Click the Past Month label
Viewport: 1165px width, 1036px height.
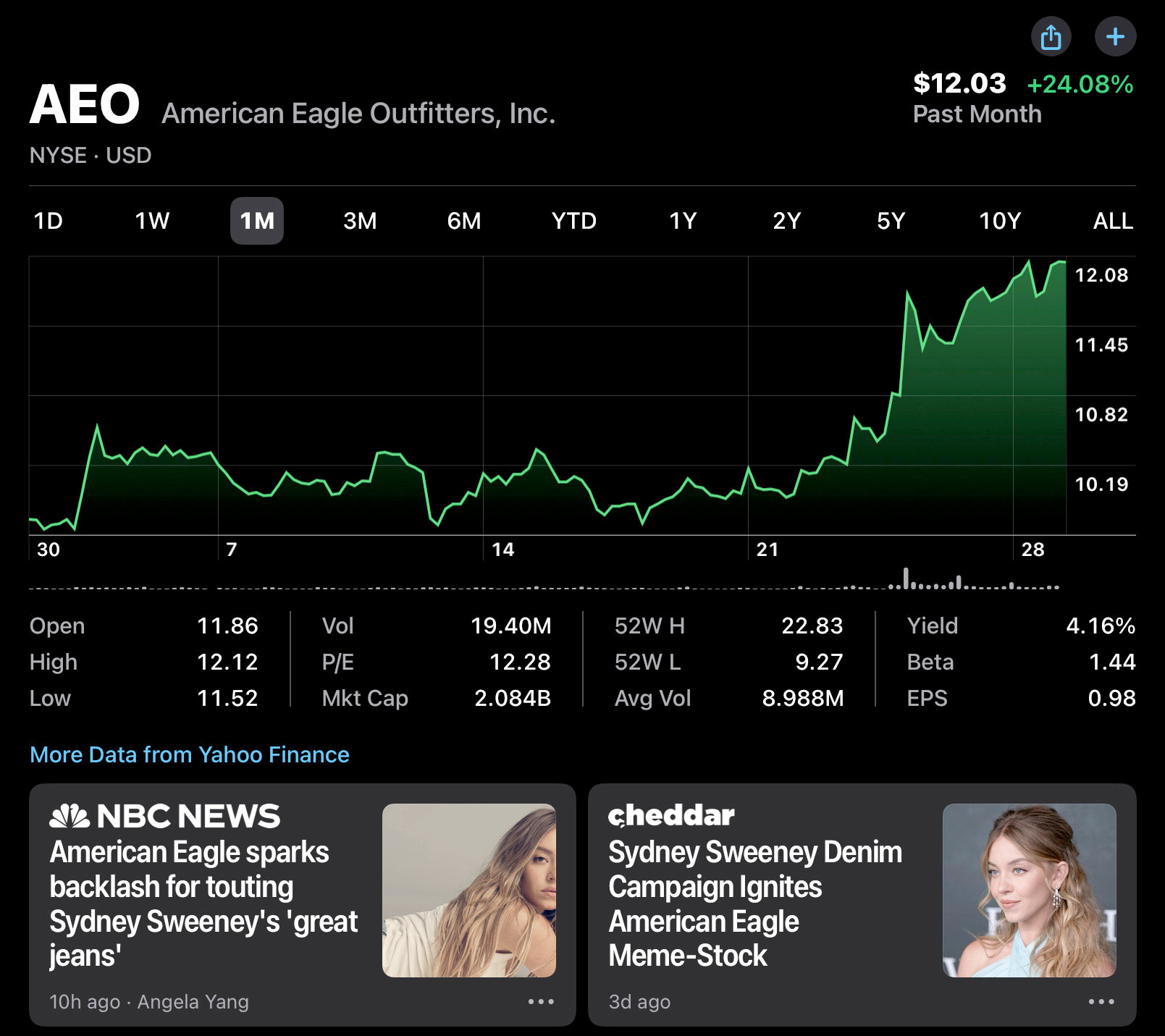click(x=977, y=114)
